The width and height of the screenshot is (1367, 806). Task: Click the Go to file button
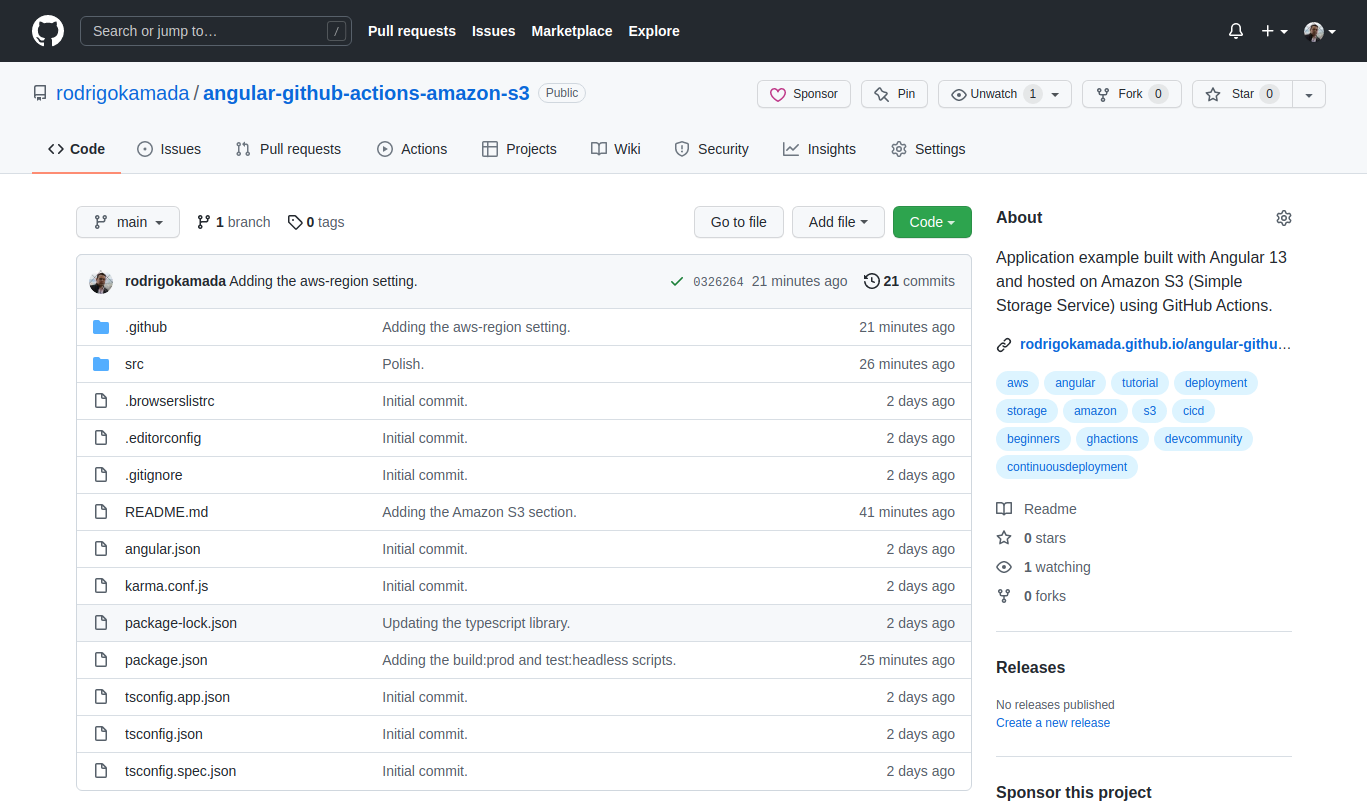[x=738, y=222]
